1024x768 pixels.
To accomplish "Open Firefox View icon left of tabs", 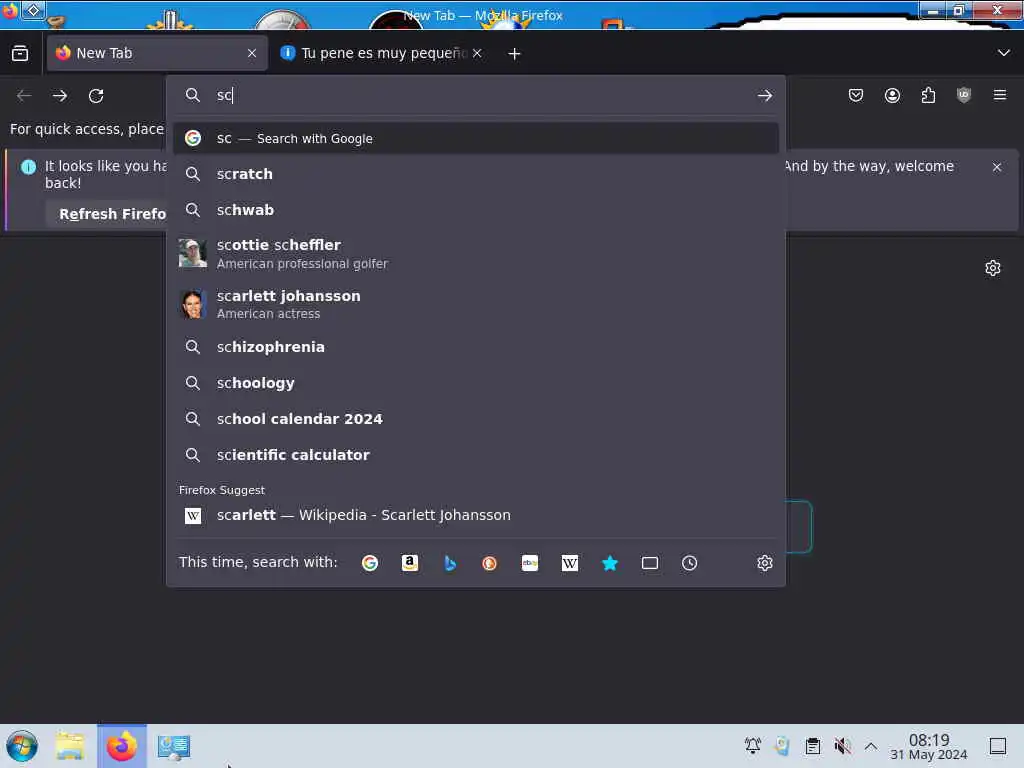I will [20, 54].
